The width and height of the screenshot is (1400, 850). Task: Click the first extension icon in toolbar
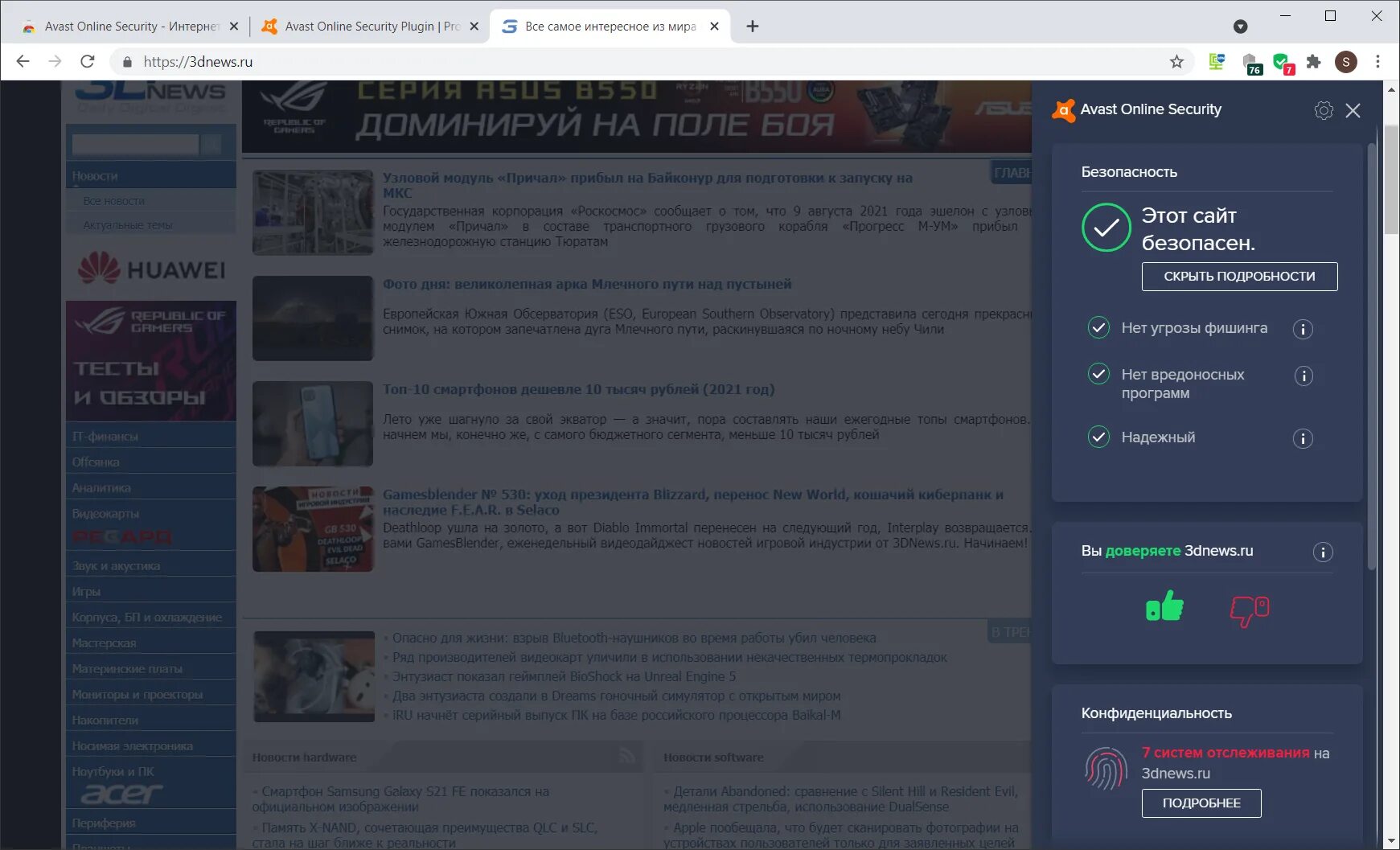[1217, 62]
